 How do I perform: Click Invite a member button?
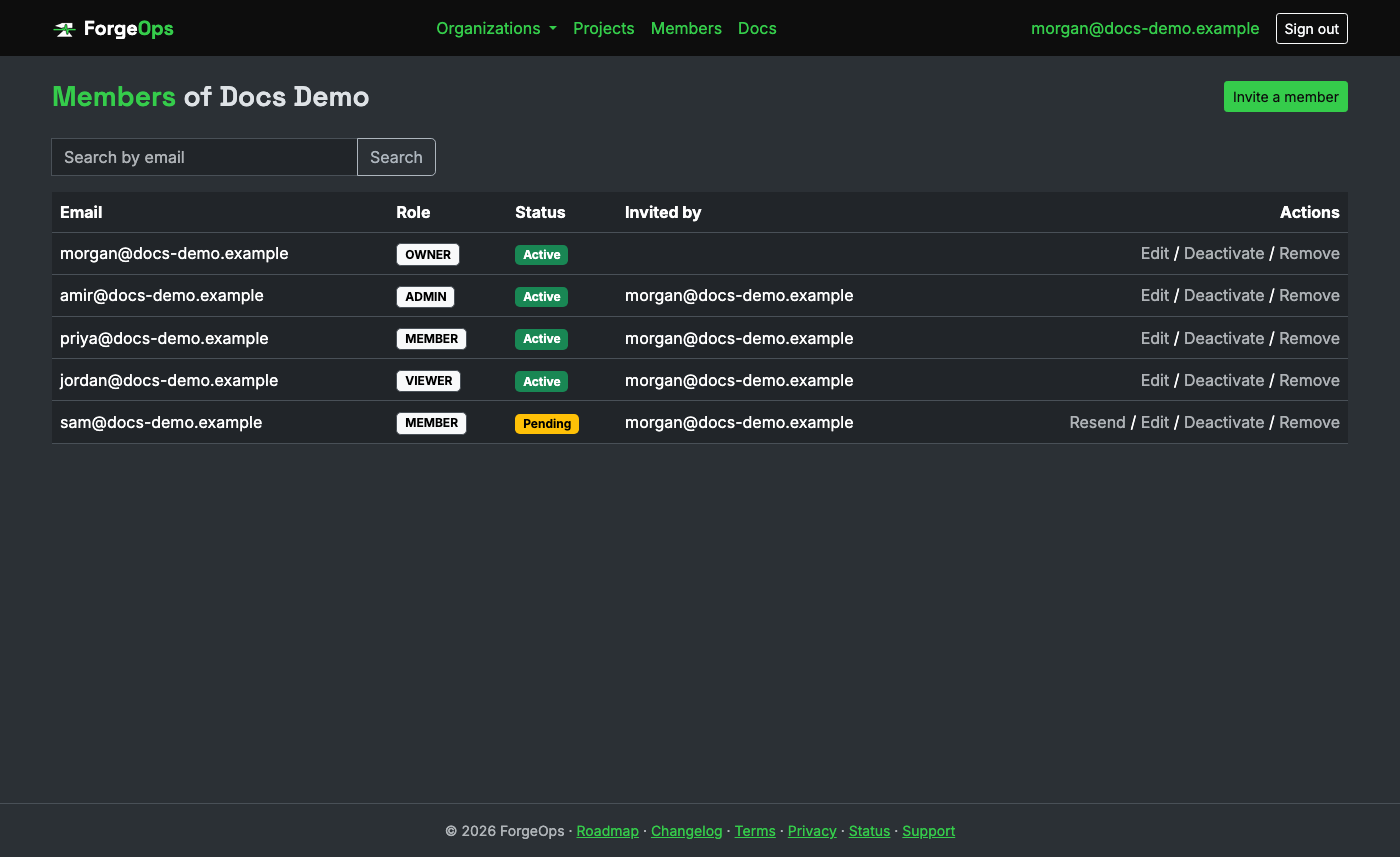click(1286, 97)
